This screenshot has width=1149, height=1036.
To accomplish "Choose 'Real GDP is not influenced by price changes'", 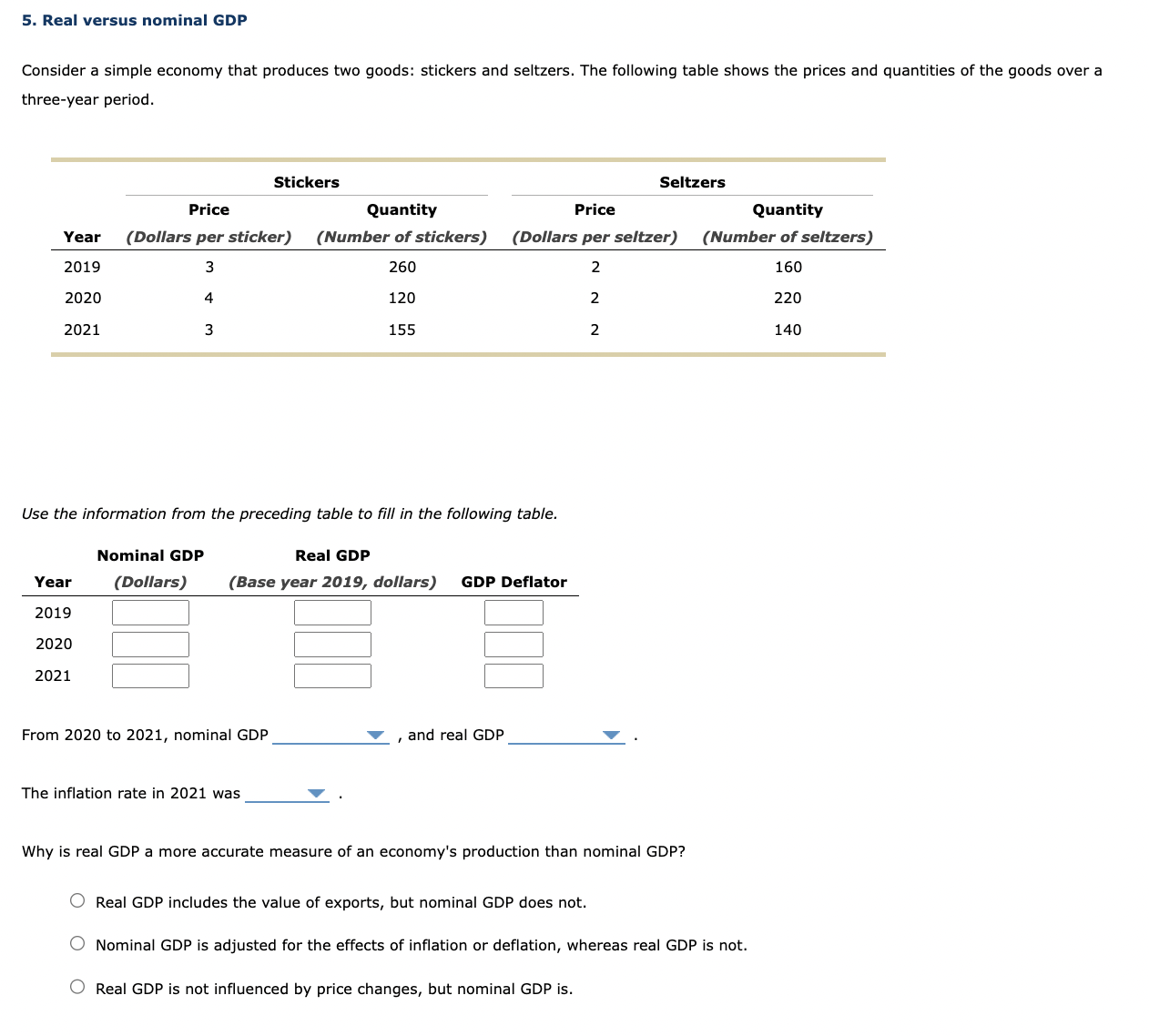I will (77, 986).
